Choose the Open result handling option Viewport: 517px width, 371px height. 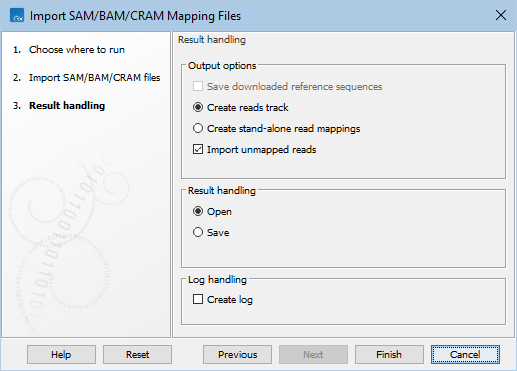tap(198, 211)
